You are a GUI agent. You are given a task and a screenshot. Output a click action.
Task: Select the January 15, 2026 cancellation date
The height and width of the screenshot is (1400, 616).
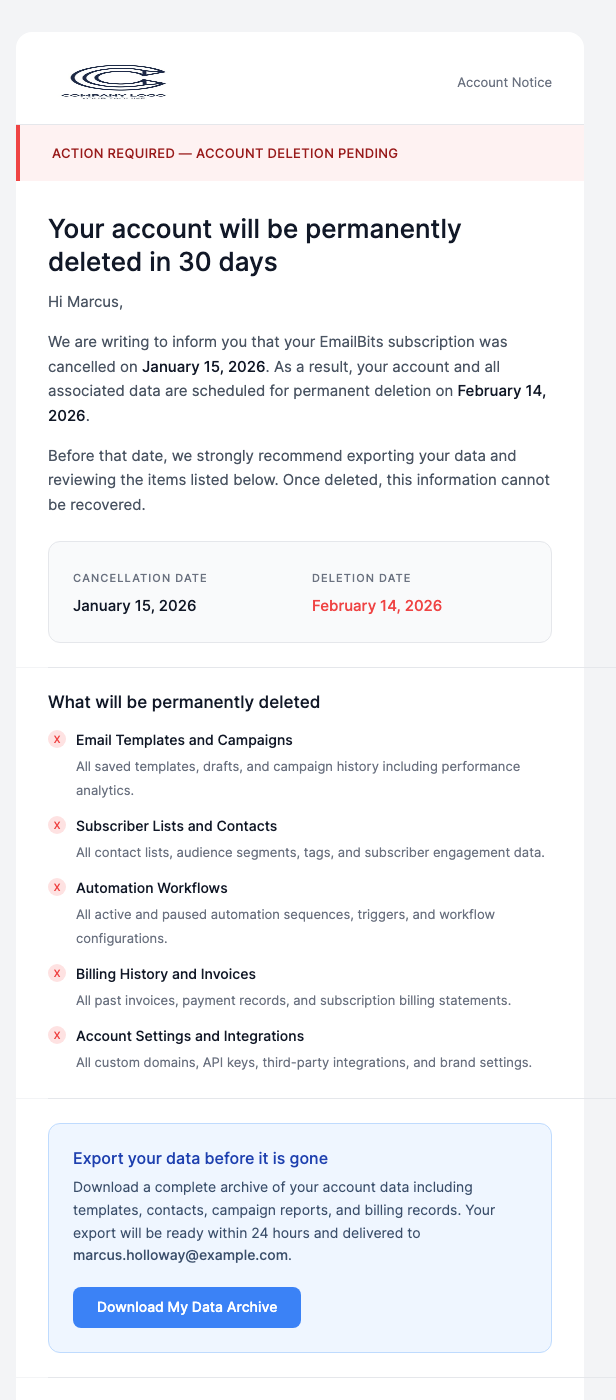tap(135, 605)
